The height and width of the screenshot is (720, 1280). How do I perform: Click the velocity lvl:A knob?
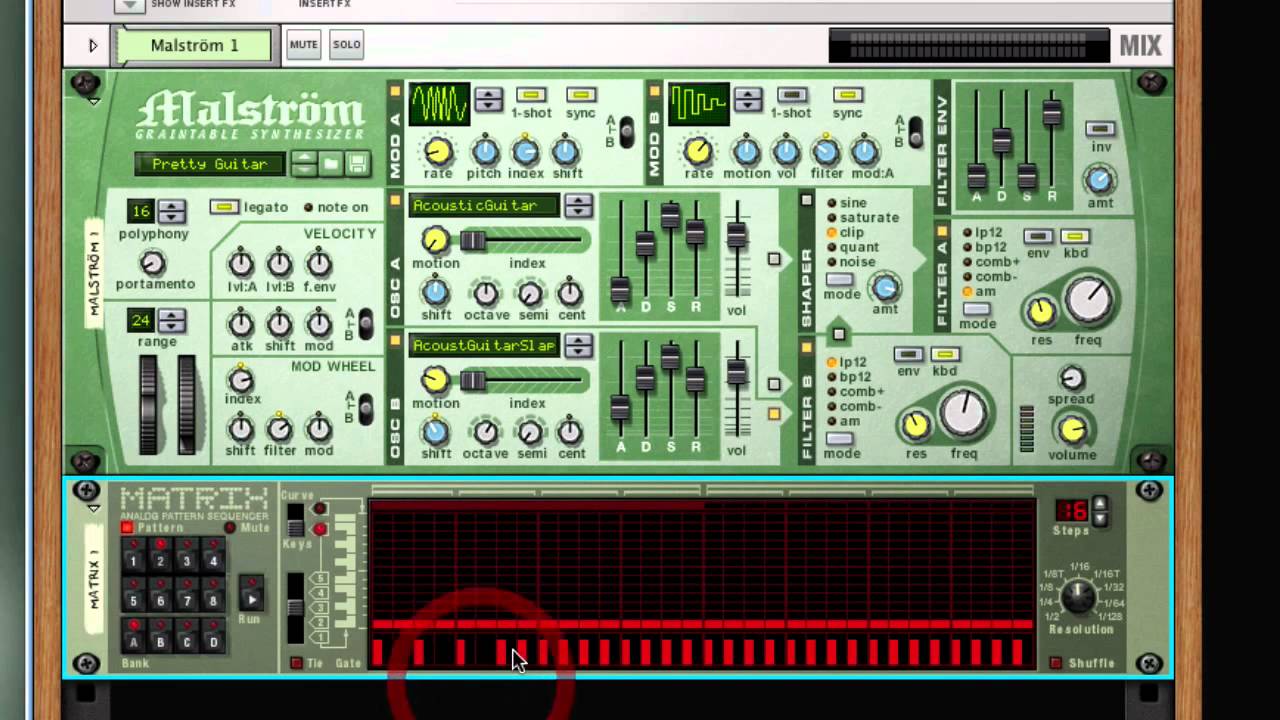[241, 264]
